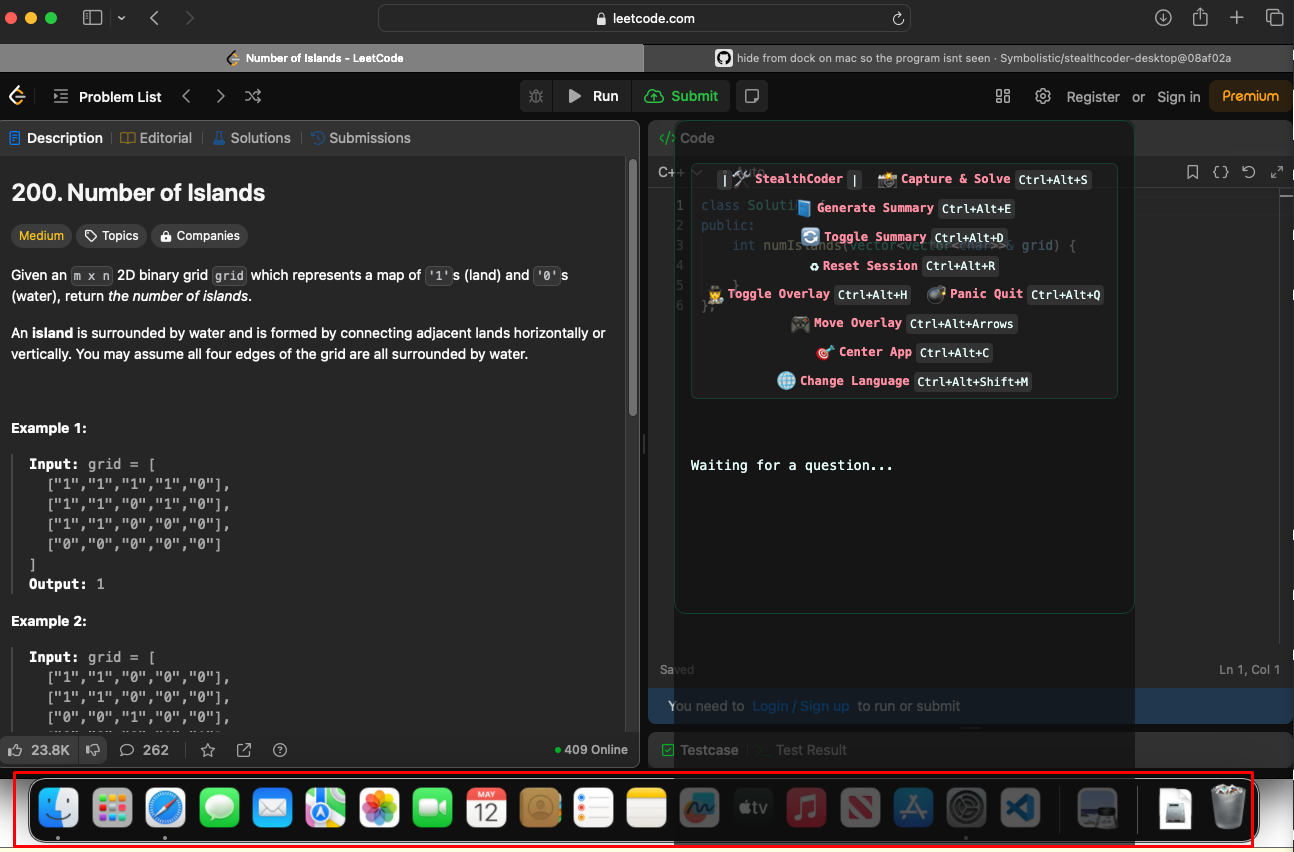
Task: Click the code editor bookmark icon
Action: click(1192, 172)
